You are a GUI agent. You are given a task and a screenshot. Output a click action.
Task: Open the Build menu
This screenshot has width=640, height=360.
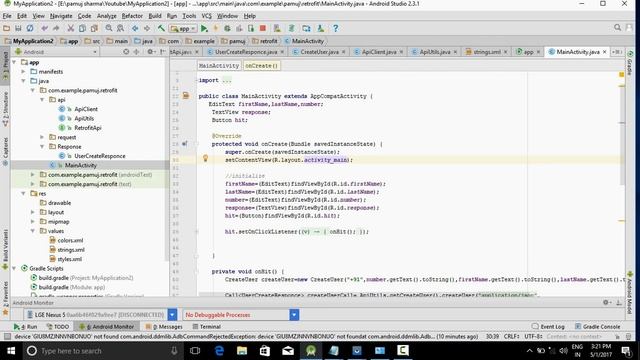click(x=155, y=16)
